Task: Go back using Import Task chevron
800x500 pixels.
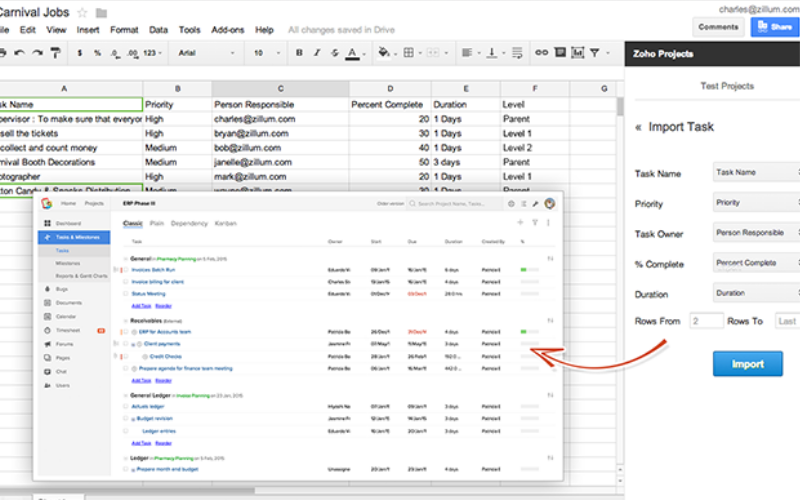Action: (638, 128)
